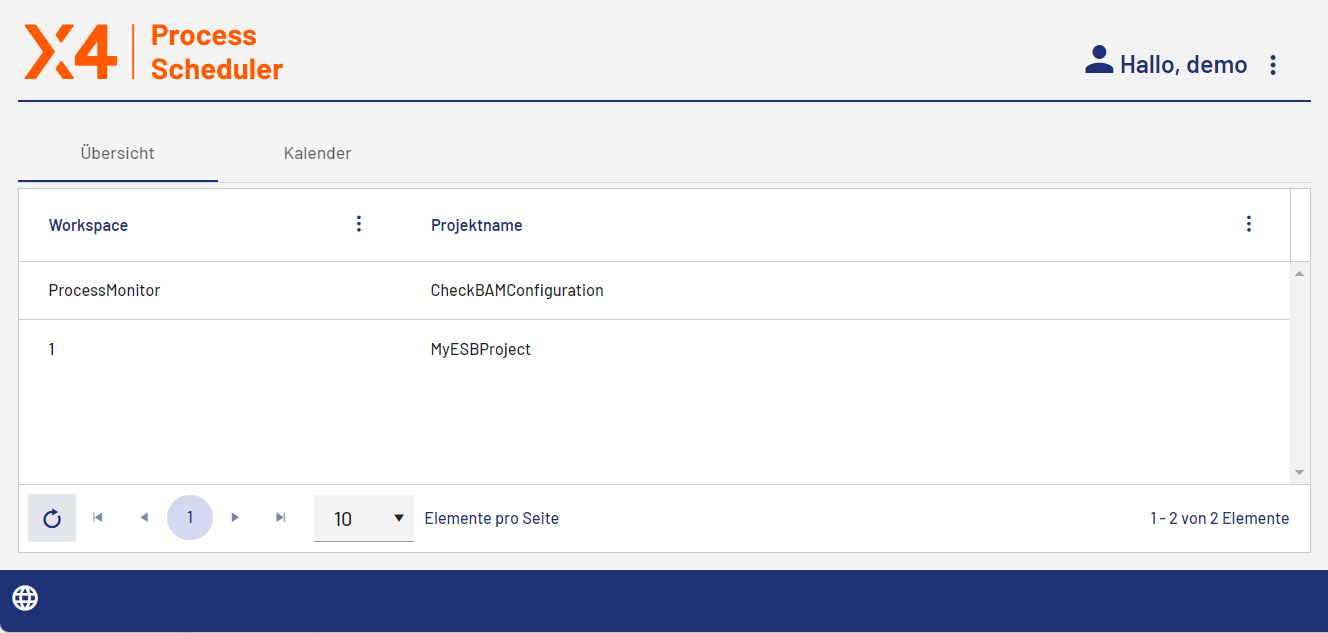1328x633 pixels.
Task: Open the items per page dropdown
Action: [364, 518]
